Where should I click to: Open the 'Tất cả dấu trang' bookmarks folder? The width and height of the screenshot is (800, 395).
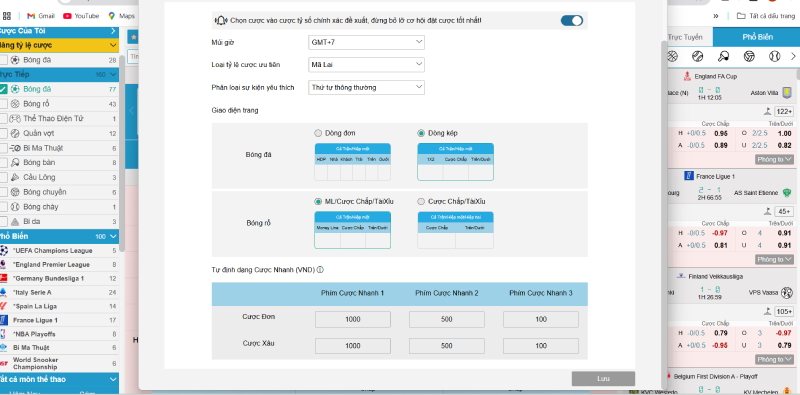[x=765, y=16]
